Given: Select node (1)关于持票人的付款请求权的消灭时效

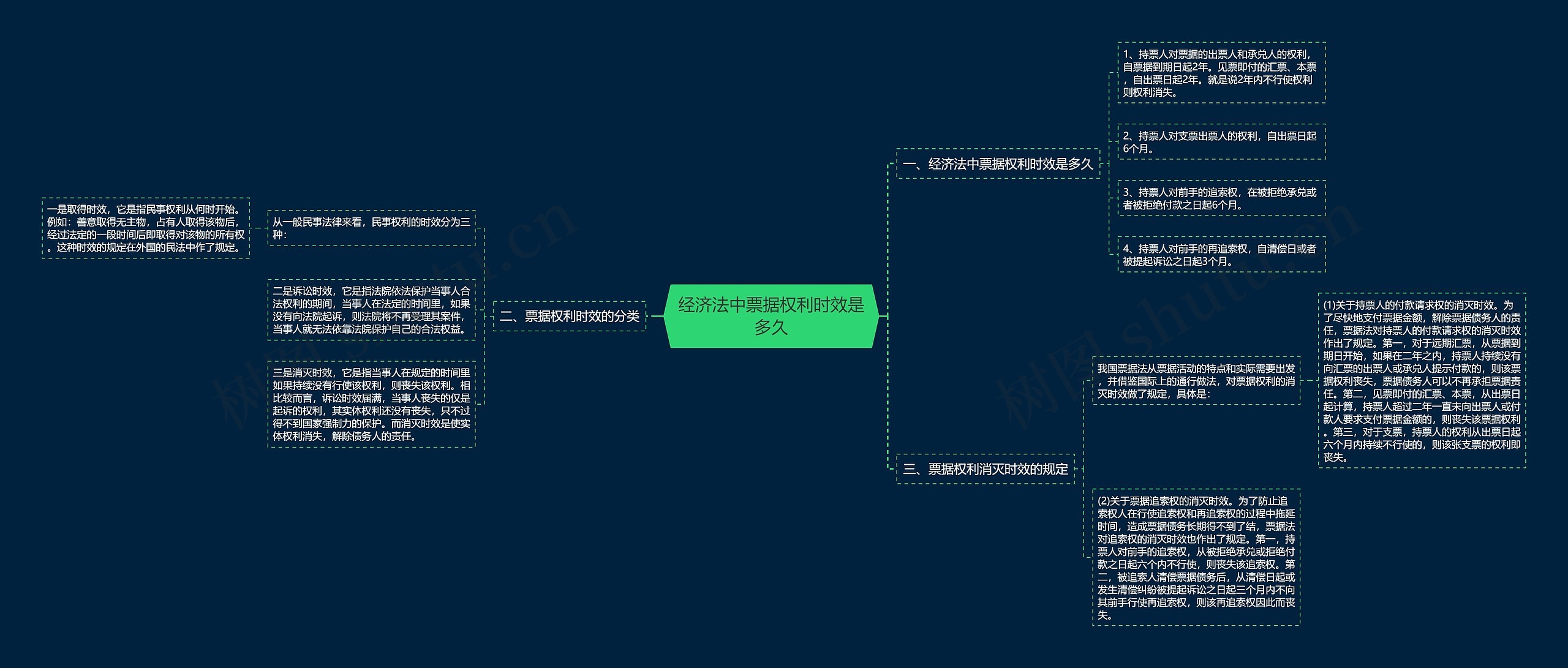Looking at the screenshot, I should [1422, 381].
